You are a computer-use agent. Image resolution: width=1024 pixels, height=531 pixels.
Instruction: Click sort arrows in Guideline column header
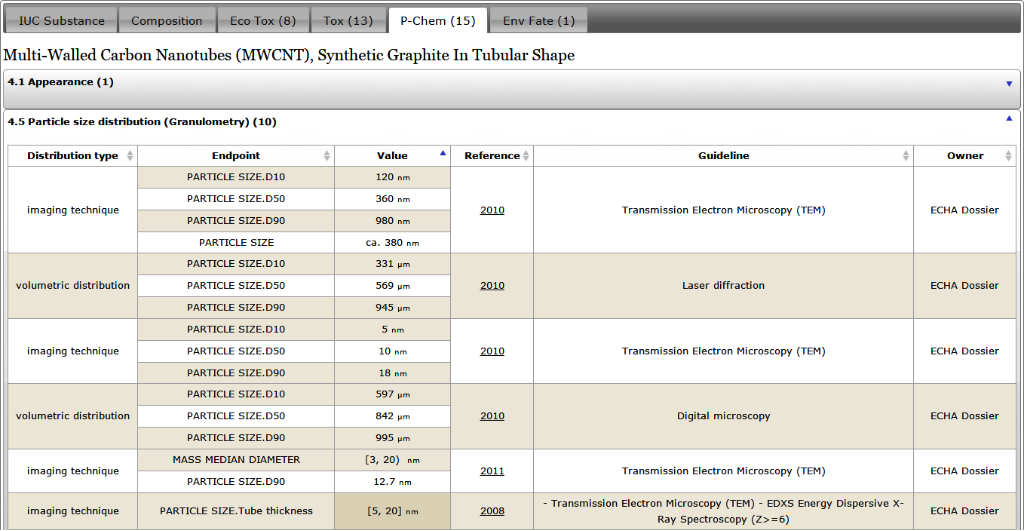[x=905, y=156]
